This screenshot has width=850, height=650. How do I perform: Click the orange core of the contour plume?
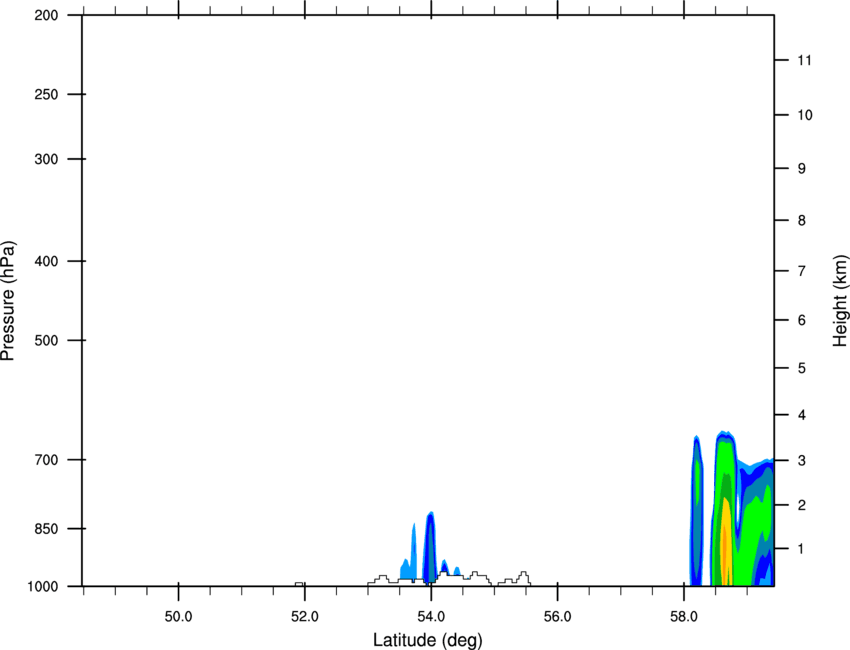tap(725, 556)
